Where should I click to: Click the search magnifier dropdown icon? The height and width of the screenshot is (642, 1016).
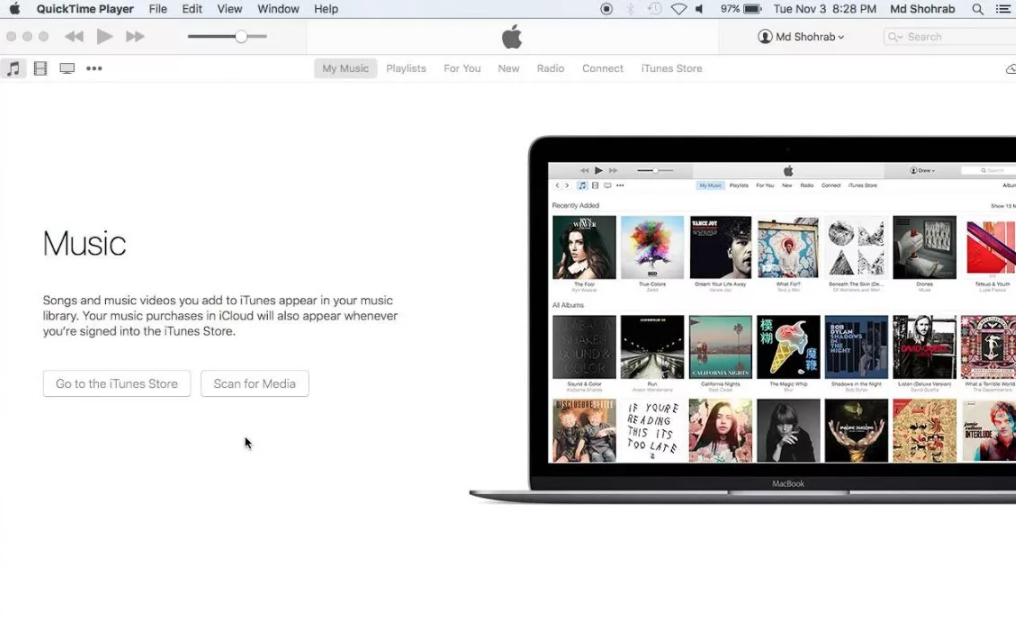(x=895, y=37)
